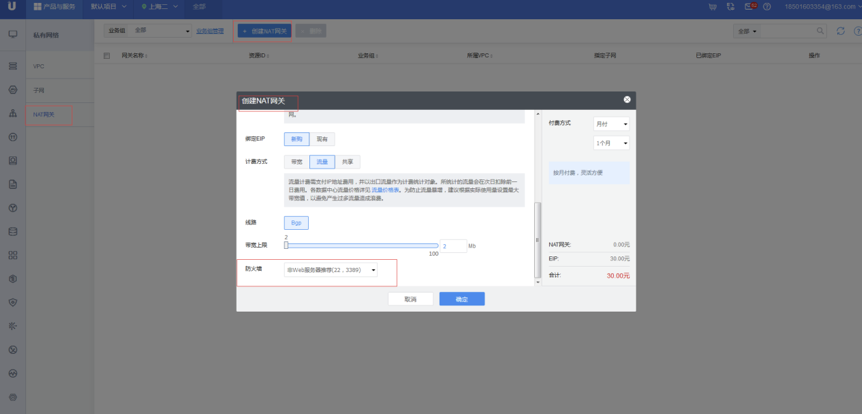Go to VPC in the side menu
Image resolution: width=862 pixels, height=414 pixels.
tap(39, 67)
